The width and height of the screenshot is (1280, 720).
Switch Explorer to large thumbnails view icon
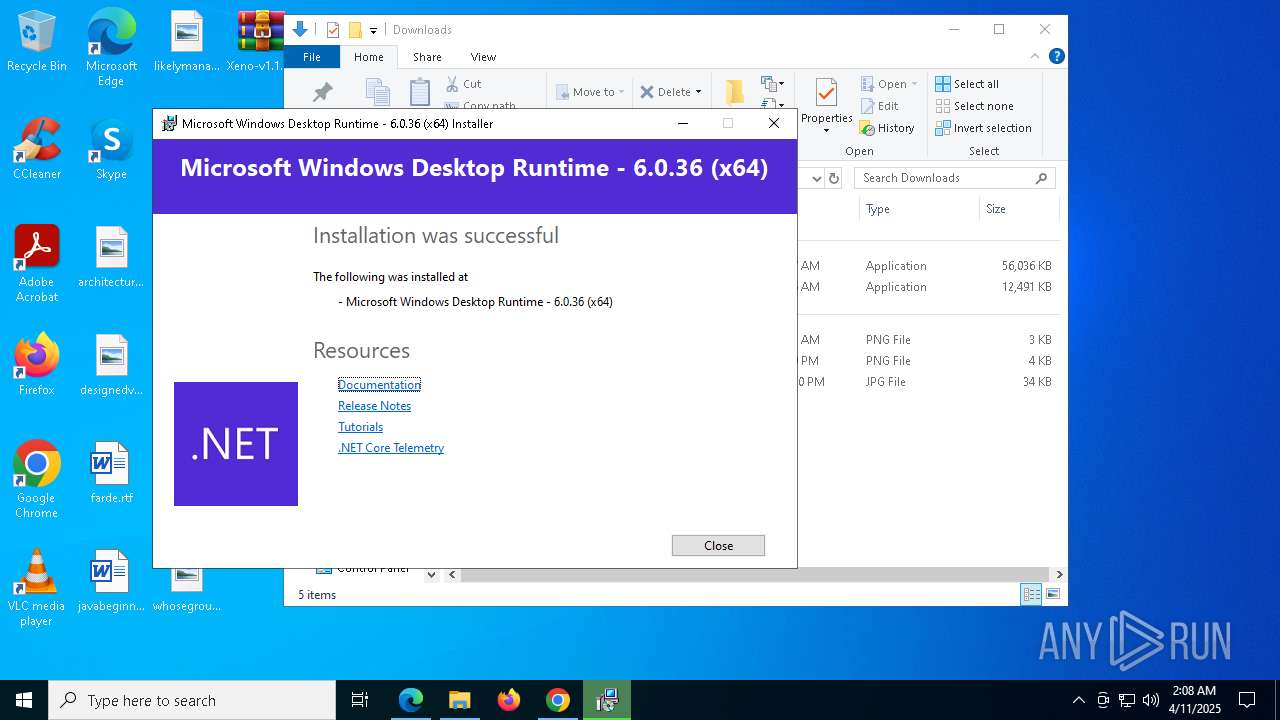click(x=1053, y=594)
